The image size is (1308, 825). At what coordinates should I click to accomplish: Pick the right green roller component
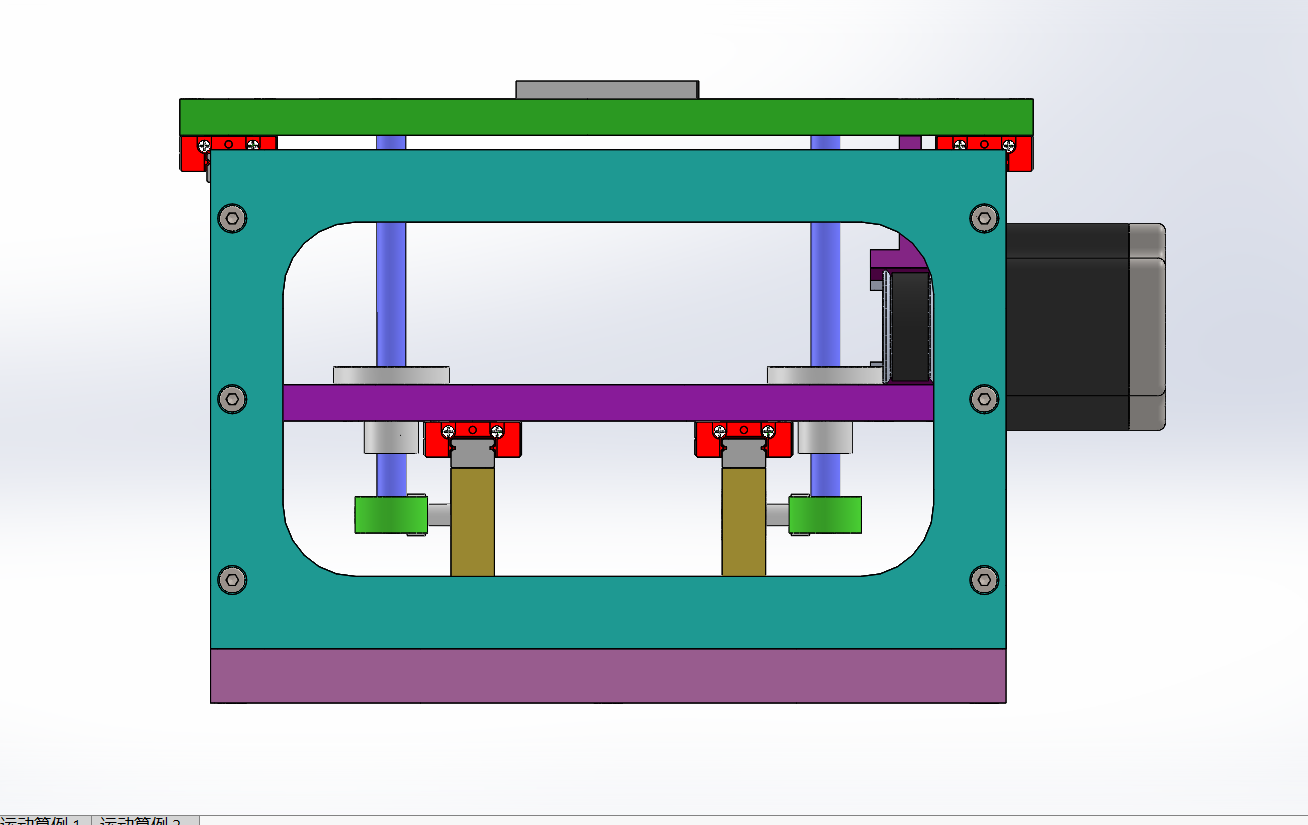coord(825,515)
